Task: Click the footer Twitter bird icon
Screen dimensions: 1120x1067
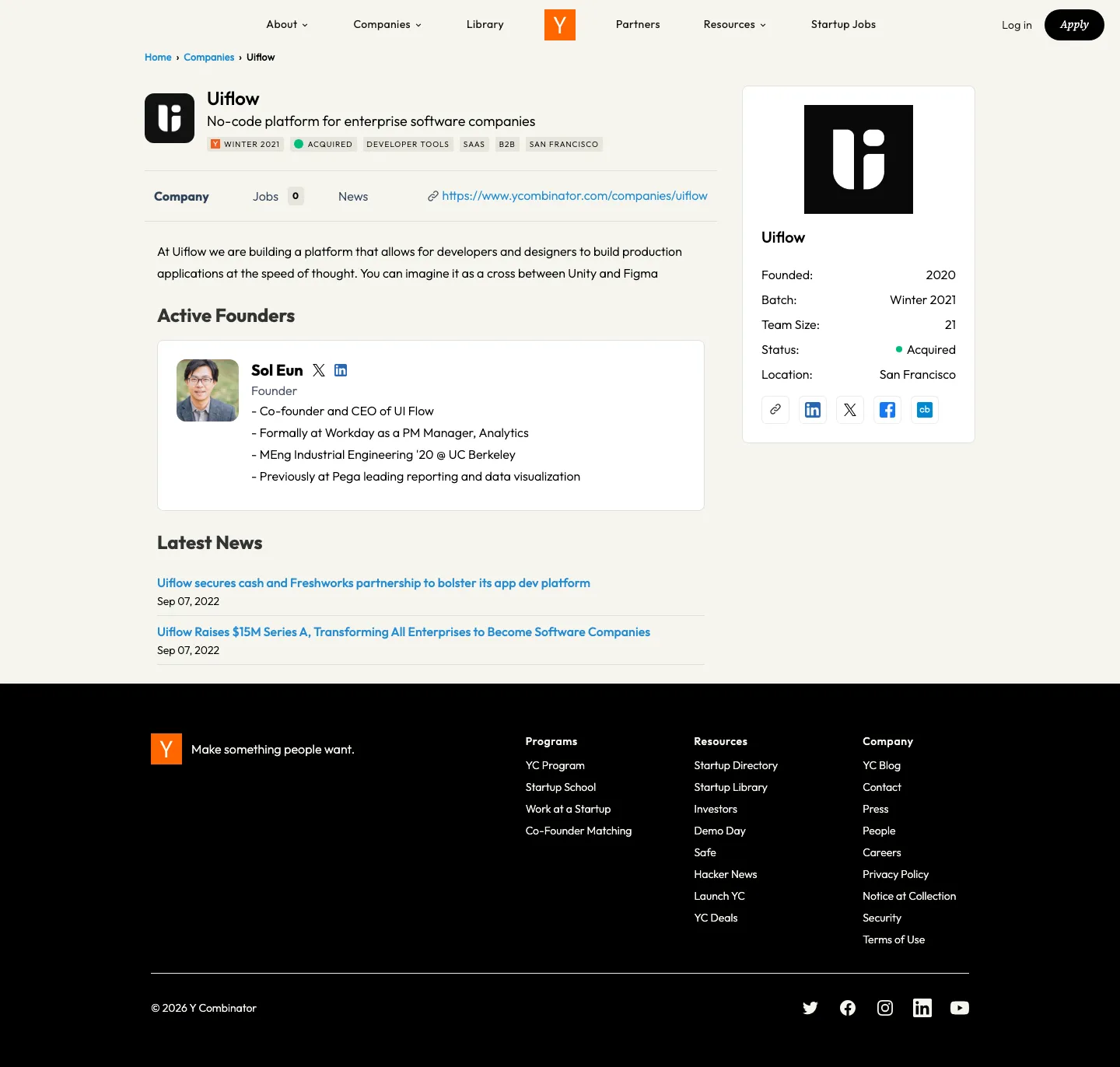Action: pos(810,1008)
